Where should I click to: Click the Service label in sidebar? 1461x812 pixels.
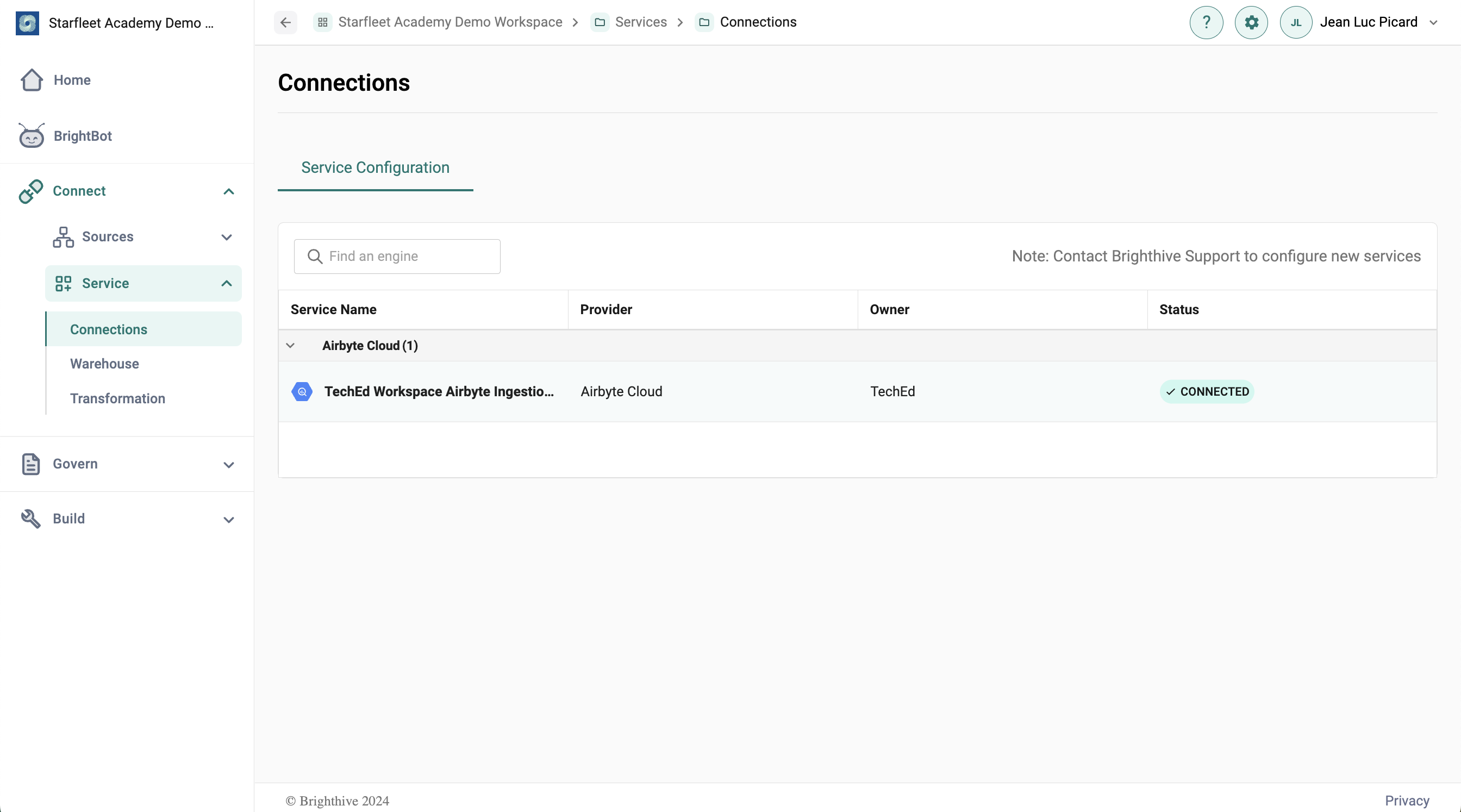(x=105, y=283)
